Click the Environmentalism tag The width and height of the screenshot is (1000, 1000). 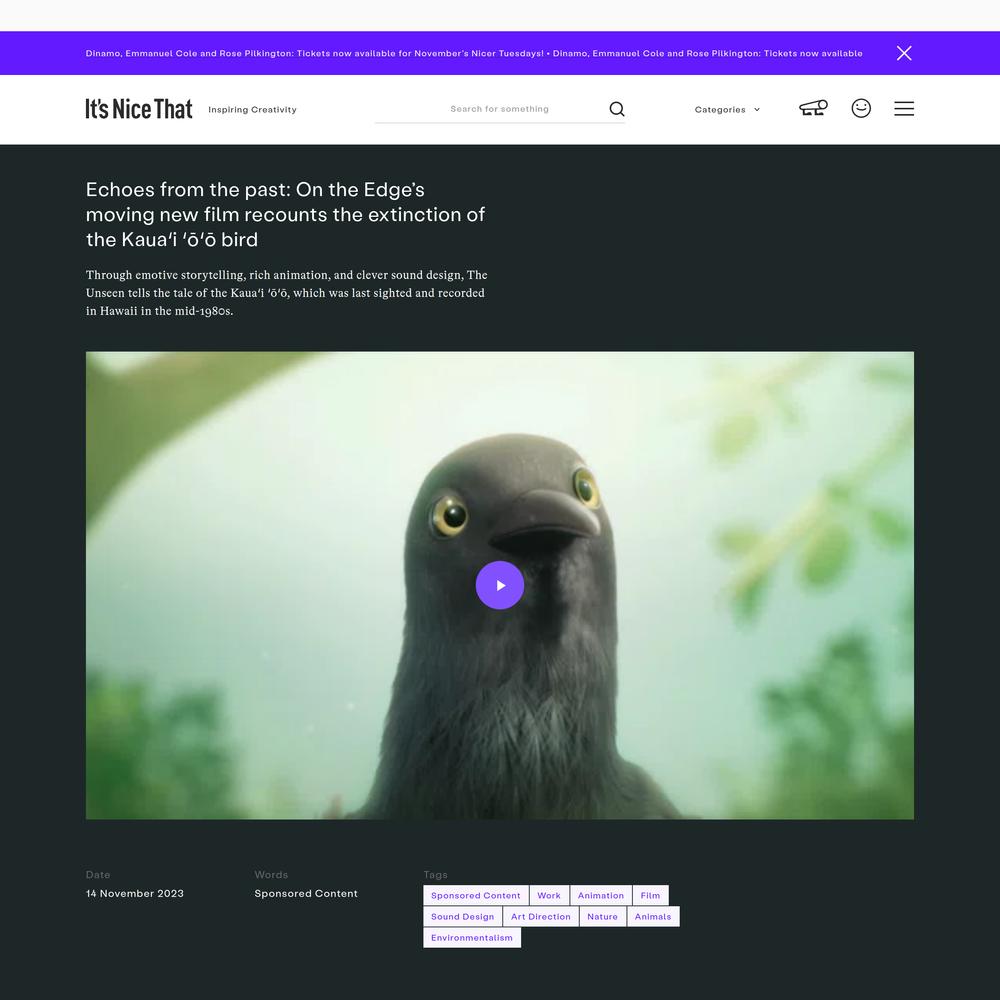tap(472, 938)
